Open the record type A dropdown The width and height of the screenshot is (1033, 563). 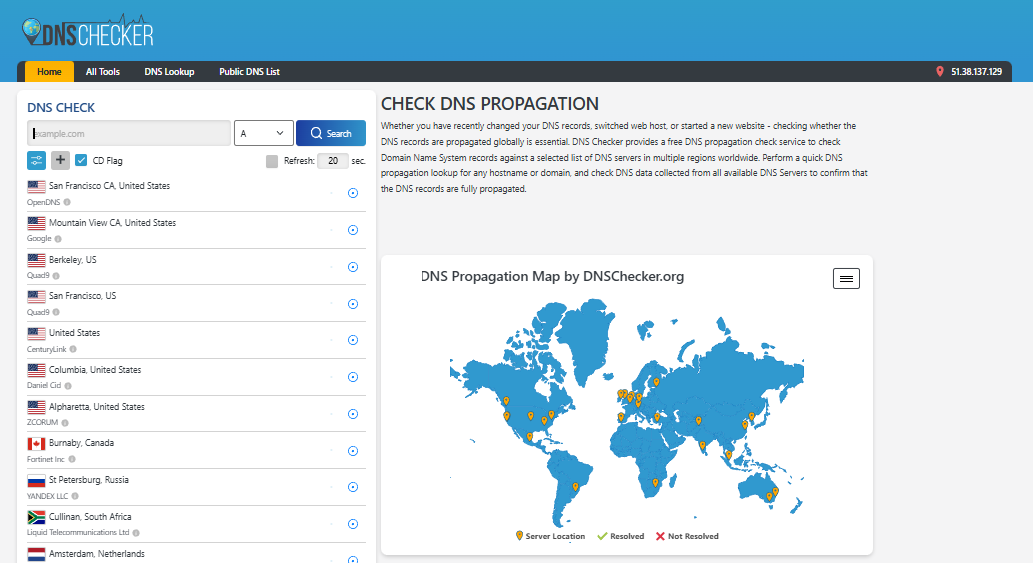tap(264, 133)
